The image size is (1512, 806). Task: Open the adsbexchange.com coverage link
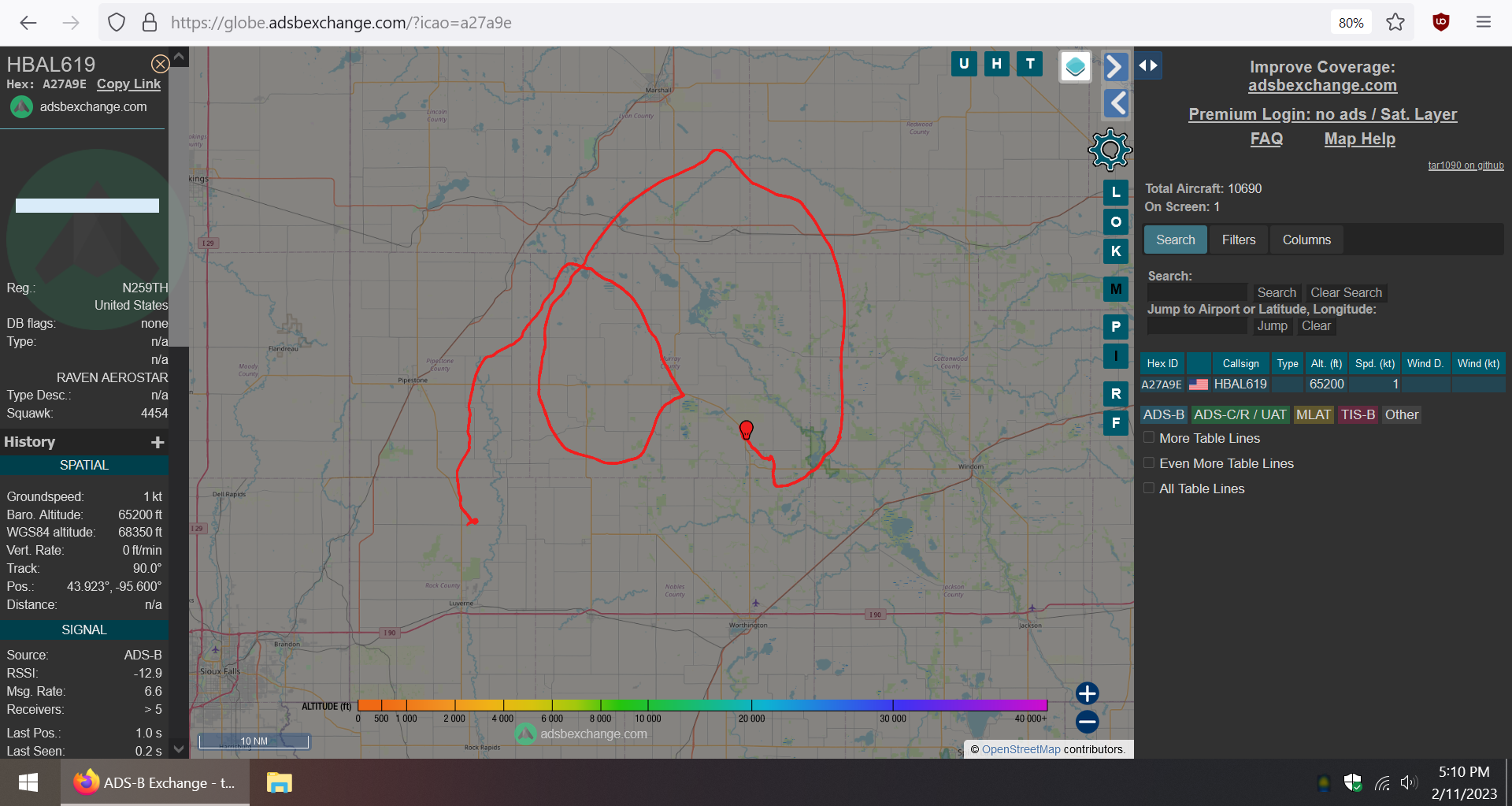1322,86
